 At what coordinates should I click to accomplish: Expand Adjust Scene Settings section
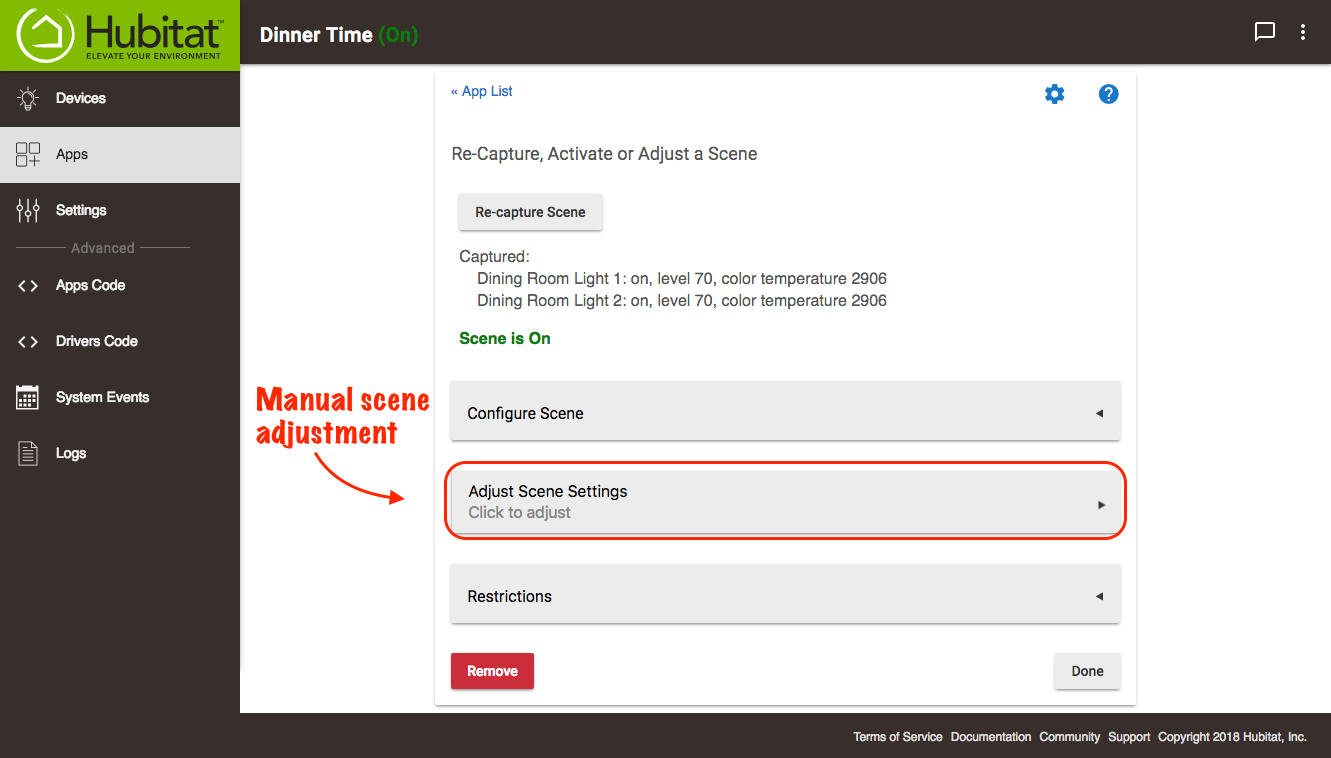click(x=785, y=501)
